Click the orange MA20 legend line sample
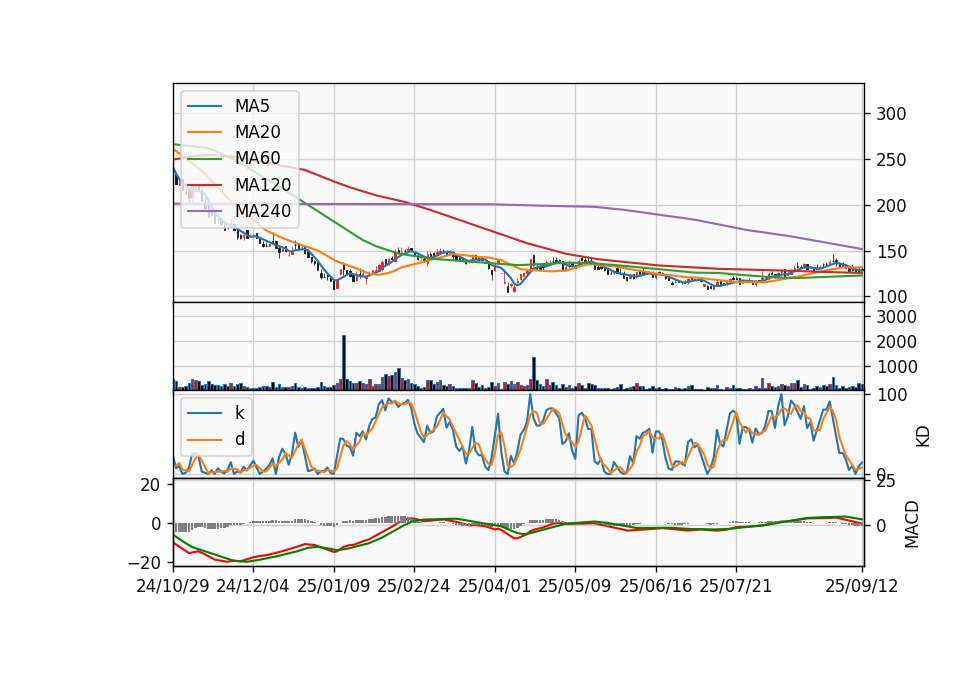 (204, 132)
